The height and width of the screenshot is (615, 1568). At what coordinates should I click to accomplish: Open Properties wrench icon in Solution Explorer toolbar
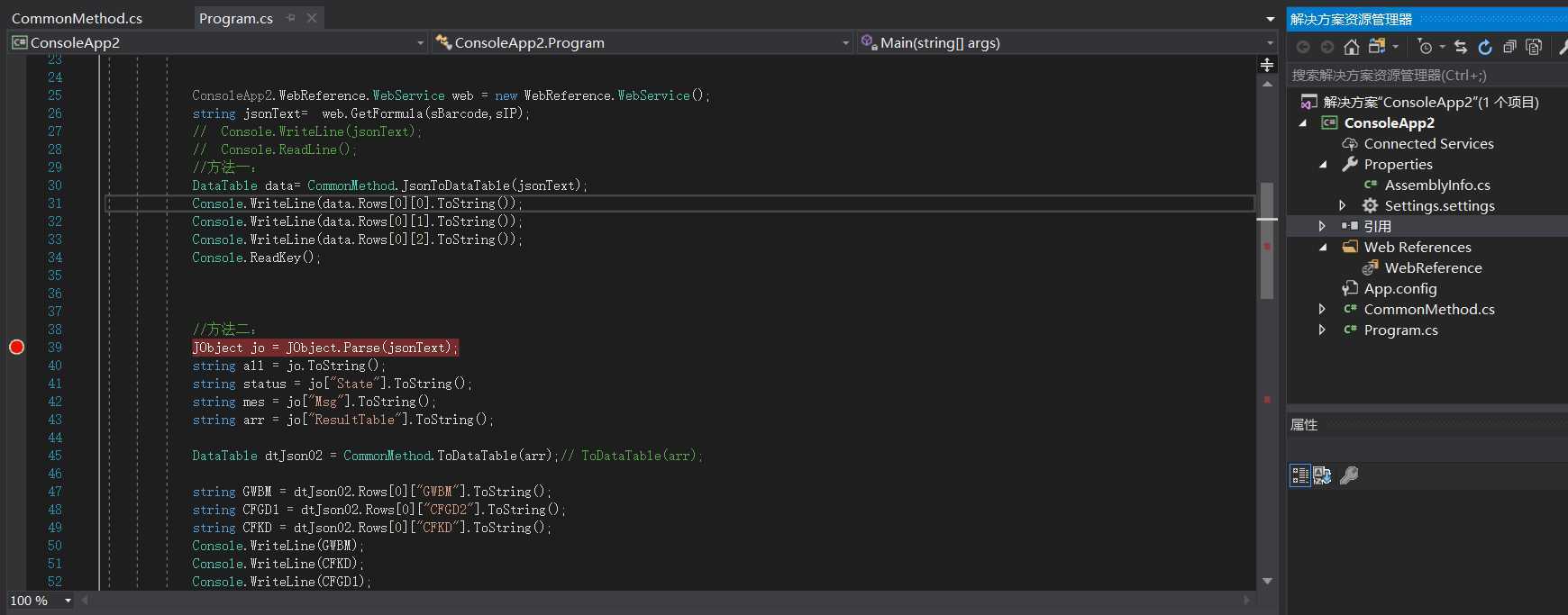(x=1563, y=47)
